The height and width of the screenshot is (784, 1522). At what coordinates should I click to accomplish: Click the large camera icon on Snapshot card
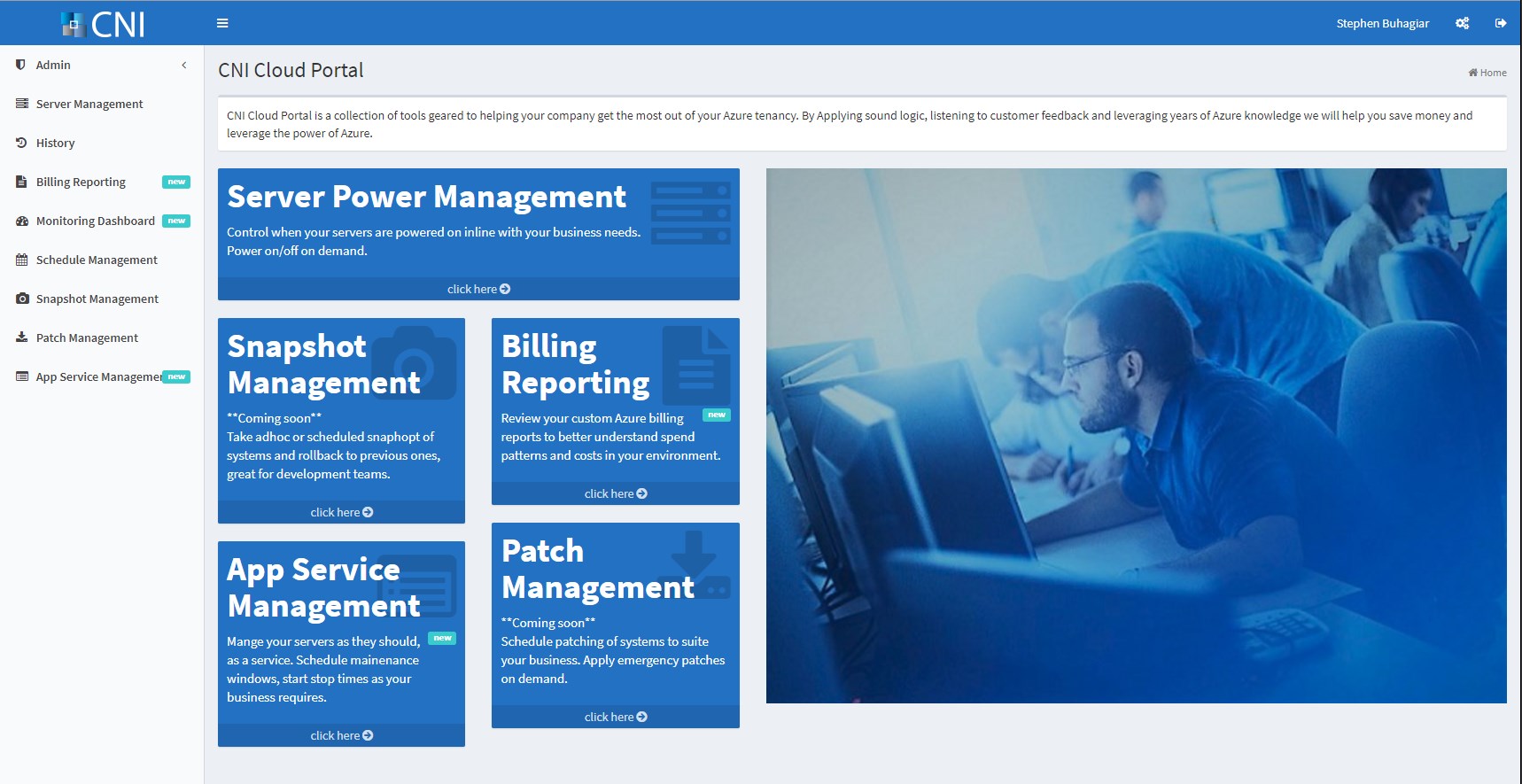coord(414,363)
